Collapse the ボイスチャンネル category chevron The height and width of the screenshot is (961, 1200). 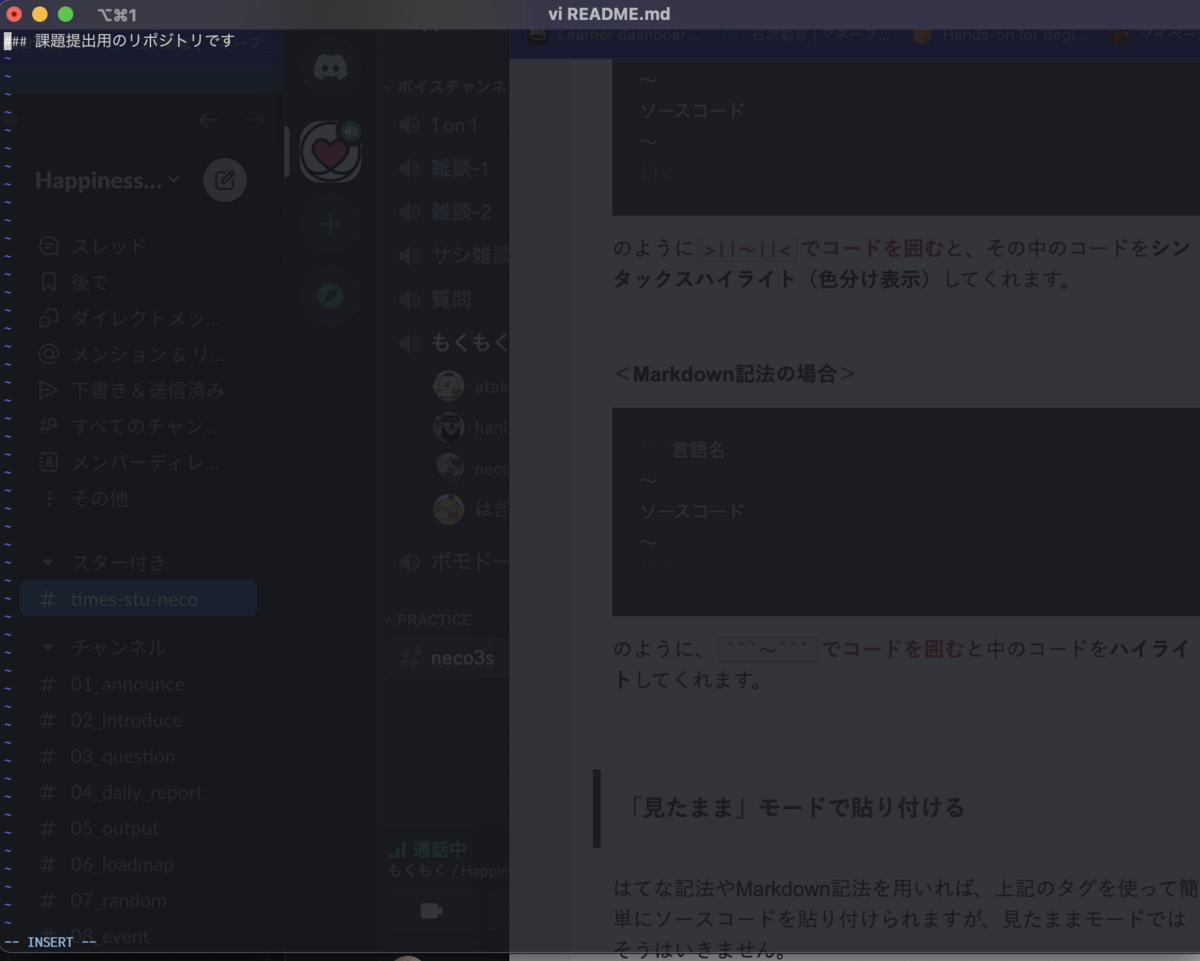tap(387, 87)
